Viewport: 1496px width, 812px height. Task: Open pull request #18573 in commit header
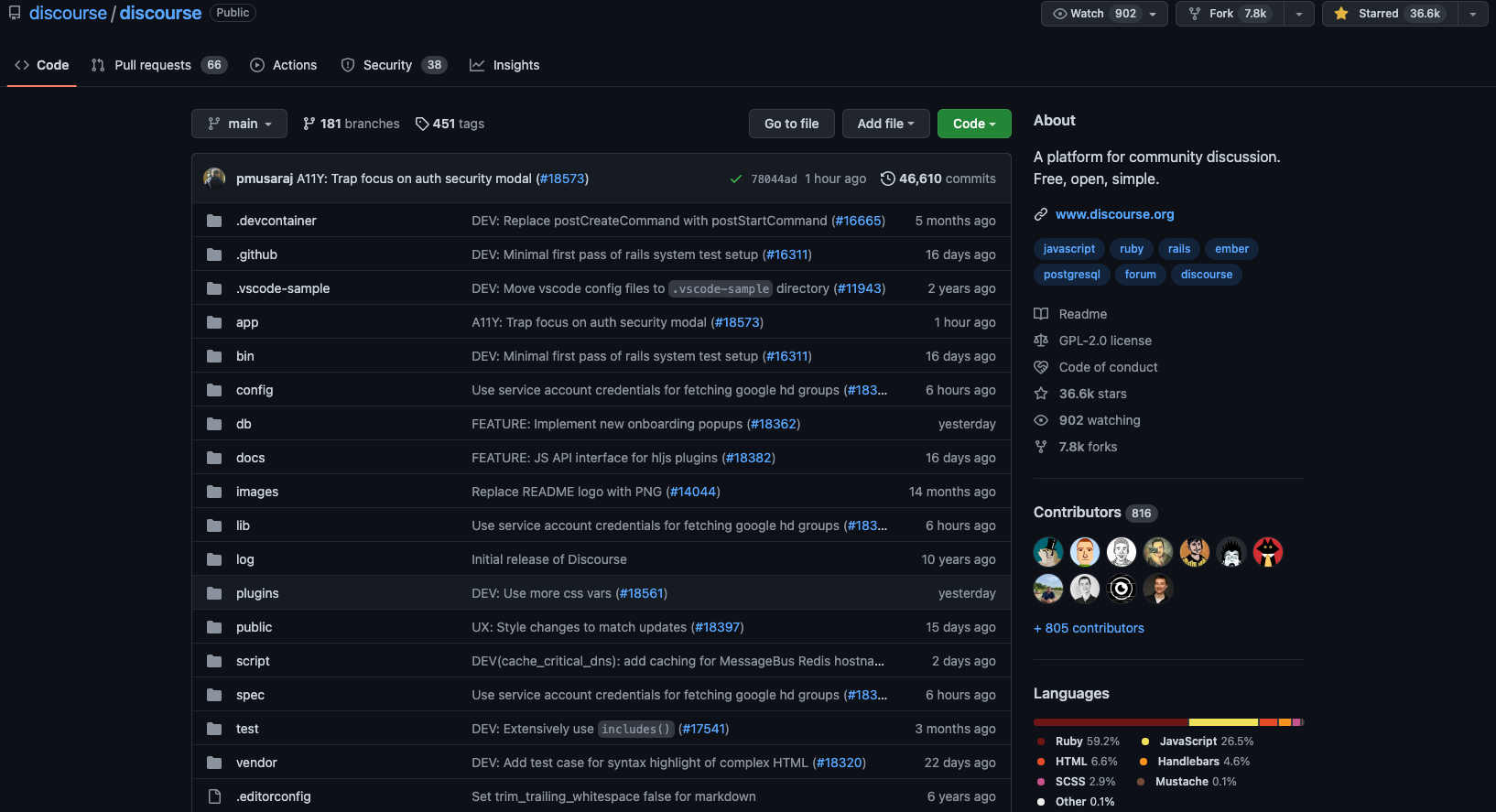(562, 179)
